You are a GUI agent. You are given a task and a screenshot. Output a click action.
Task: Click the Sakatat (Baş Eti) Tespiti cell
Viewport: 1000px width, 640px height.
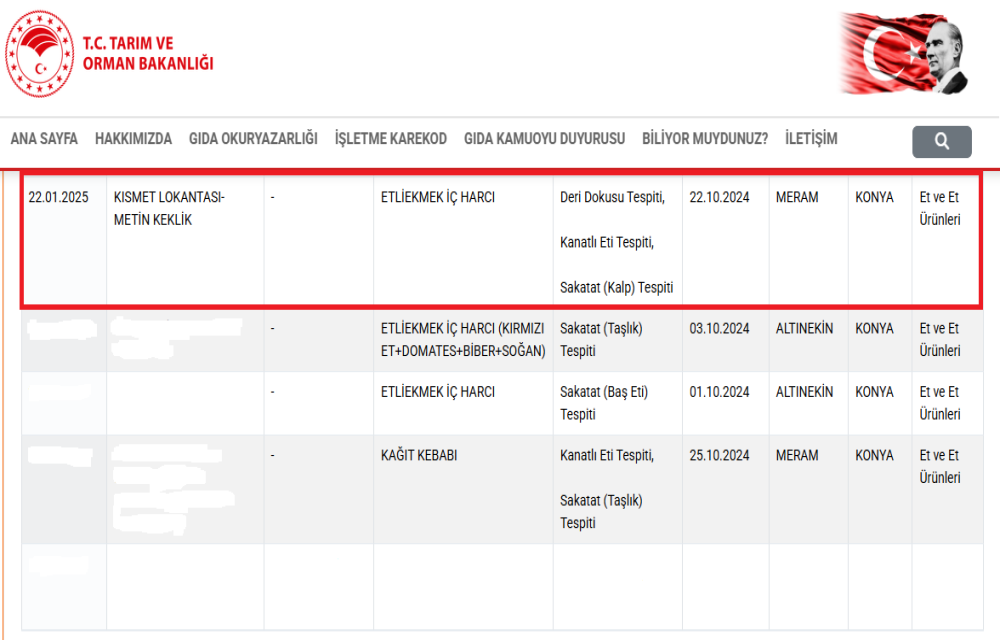(x=604, y=403)
